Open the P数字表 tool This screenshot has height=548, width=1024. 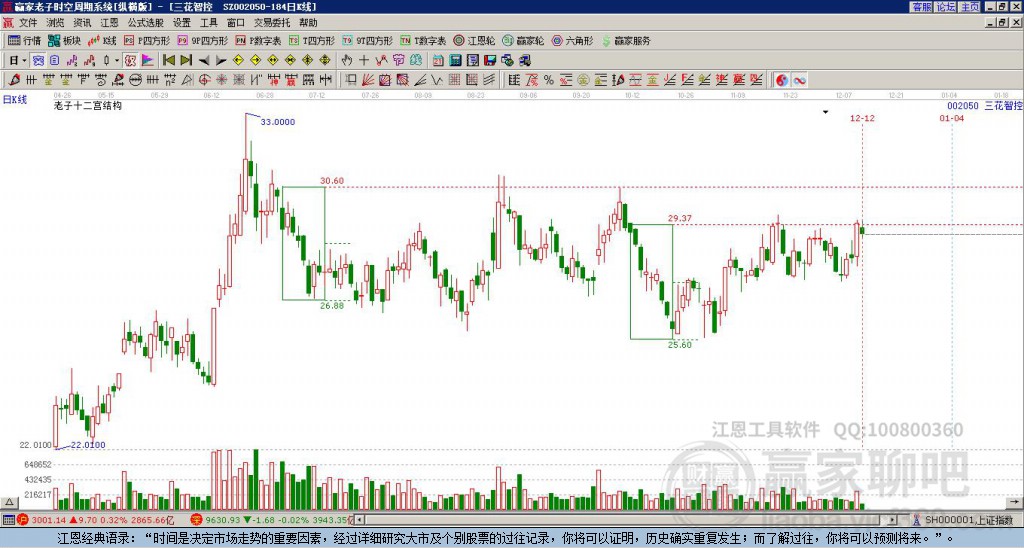(x=259, y=40)
